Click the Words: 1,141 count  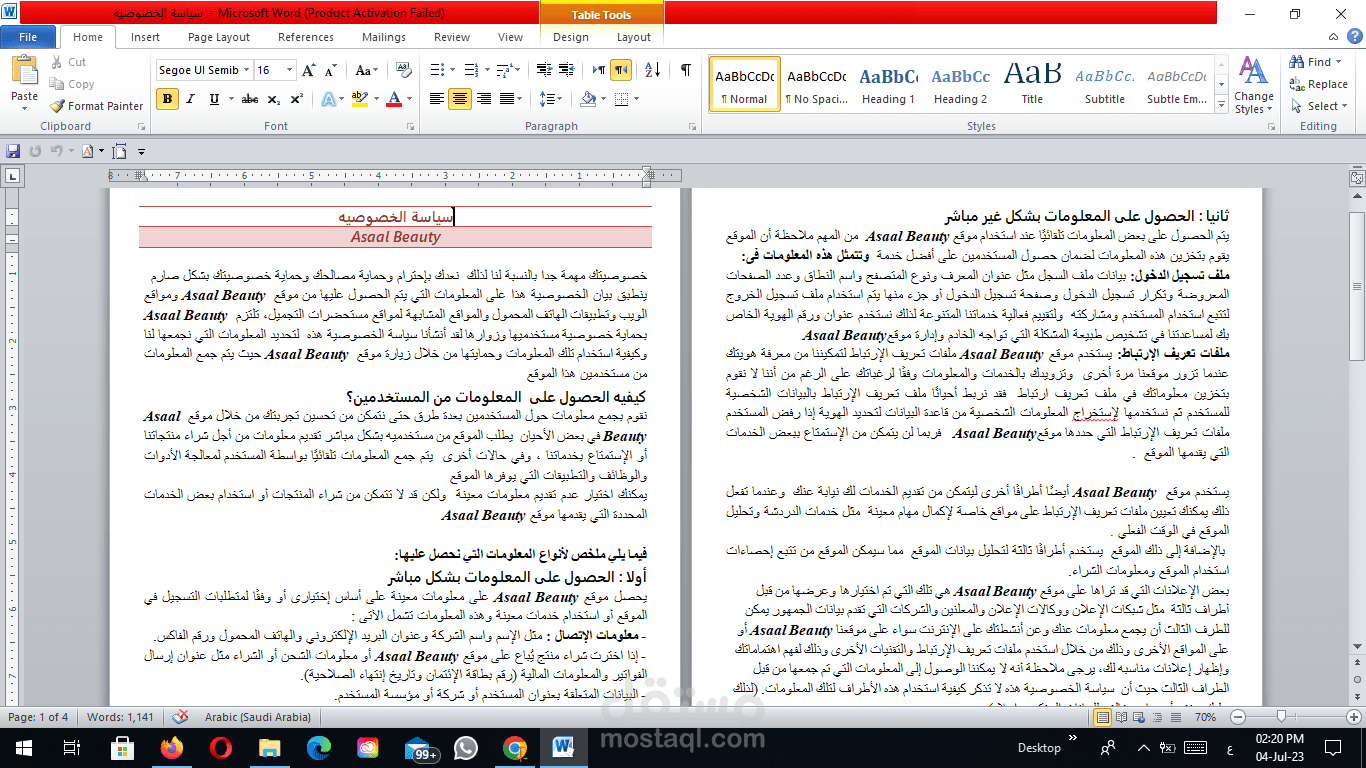[122, 717]
